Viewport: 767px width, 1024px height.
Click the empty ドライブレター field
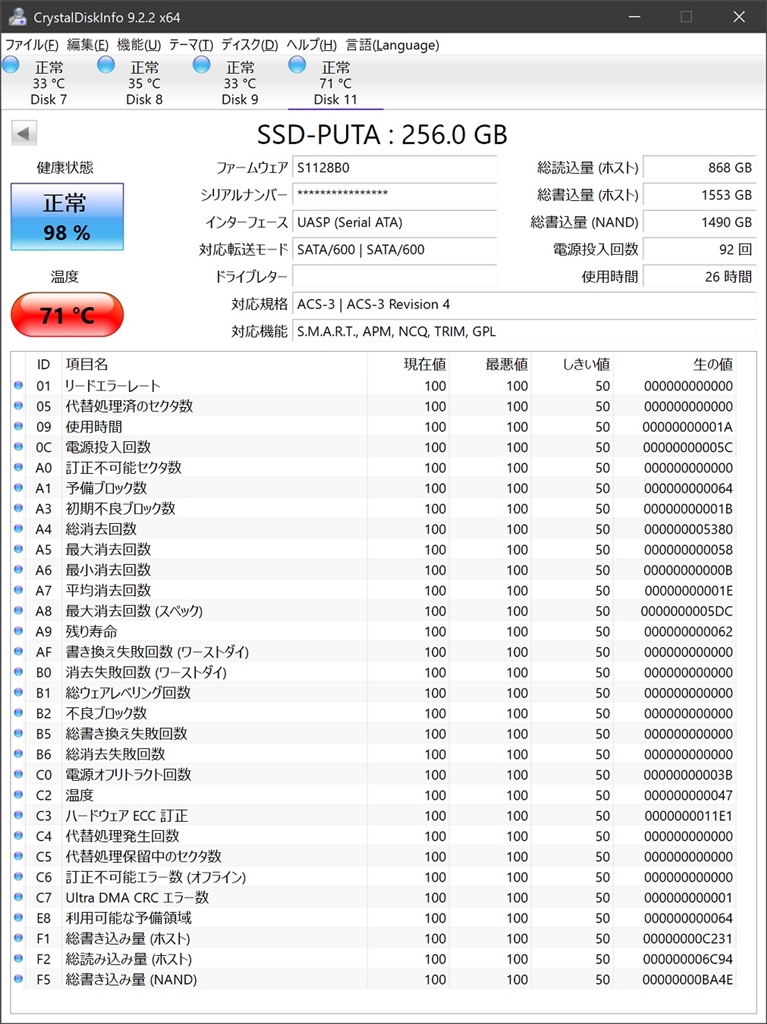[x=394, y=277]
